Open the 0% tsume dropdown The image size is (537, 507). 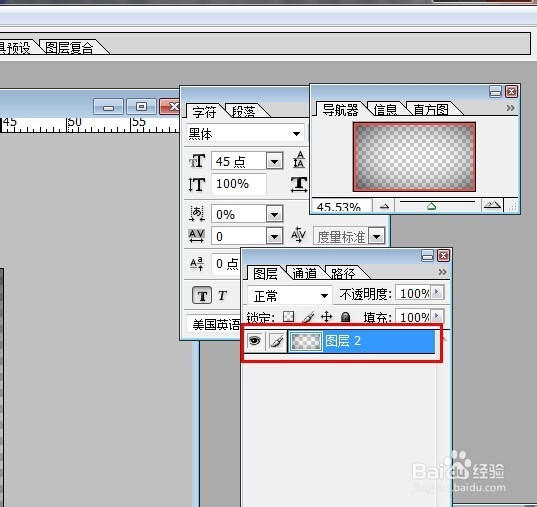pos(275,214)
